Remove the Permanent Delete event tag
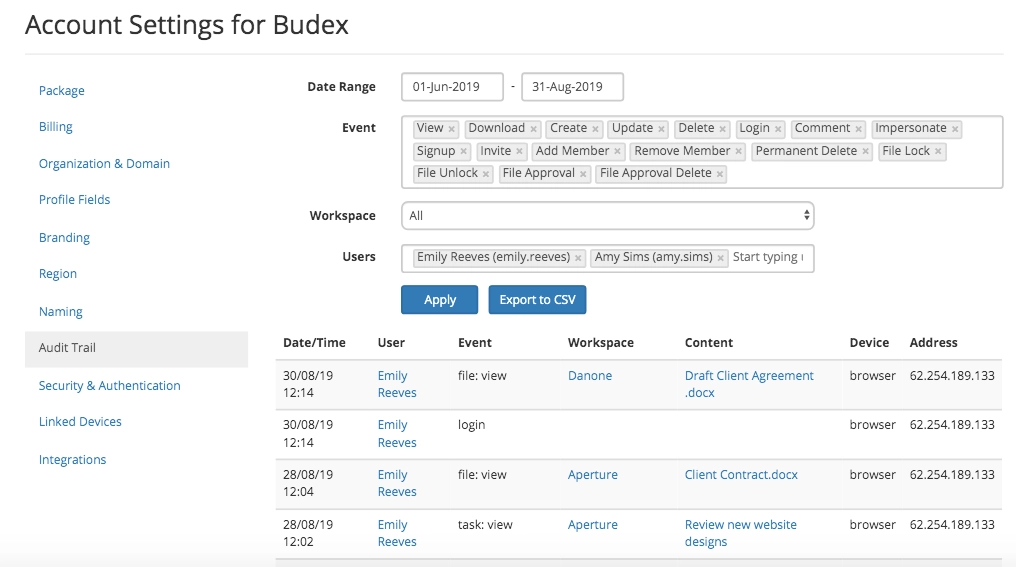This screenshot has height=567, width=1016. tap(867, 152)
